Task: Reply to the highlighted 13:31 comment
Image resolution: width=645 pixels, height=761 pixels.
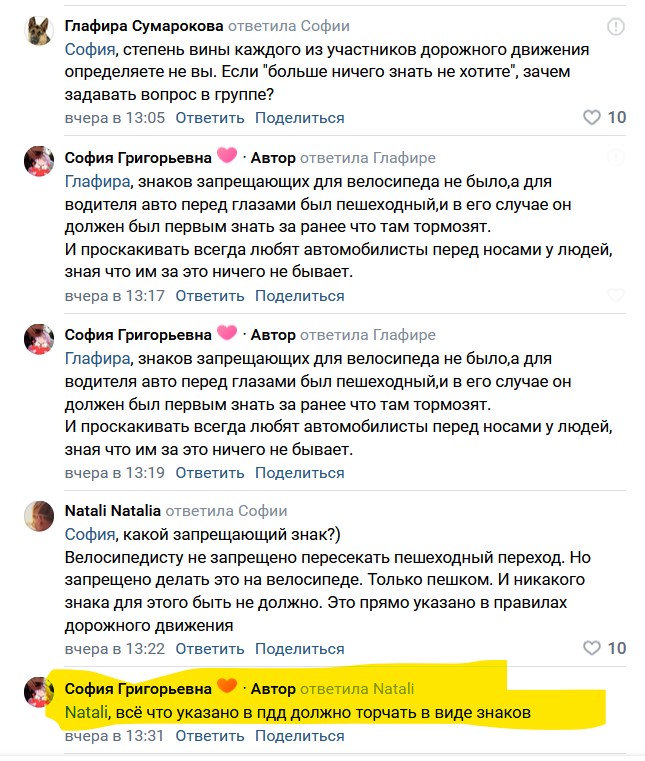Action: (210, 736)
